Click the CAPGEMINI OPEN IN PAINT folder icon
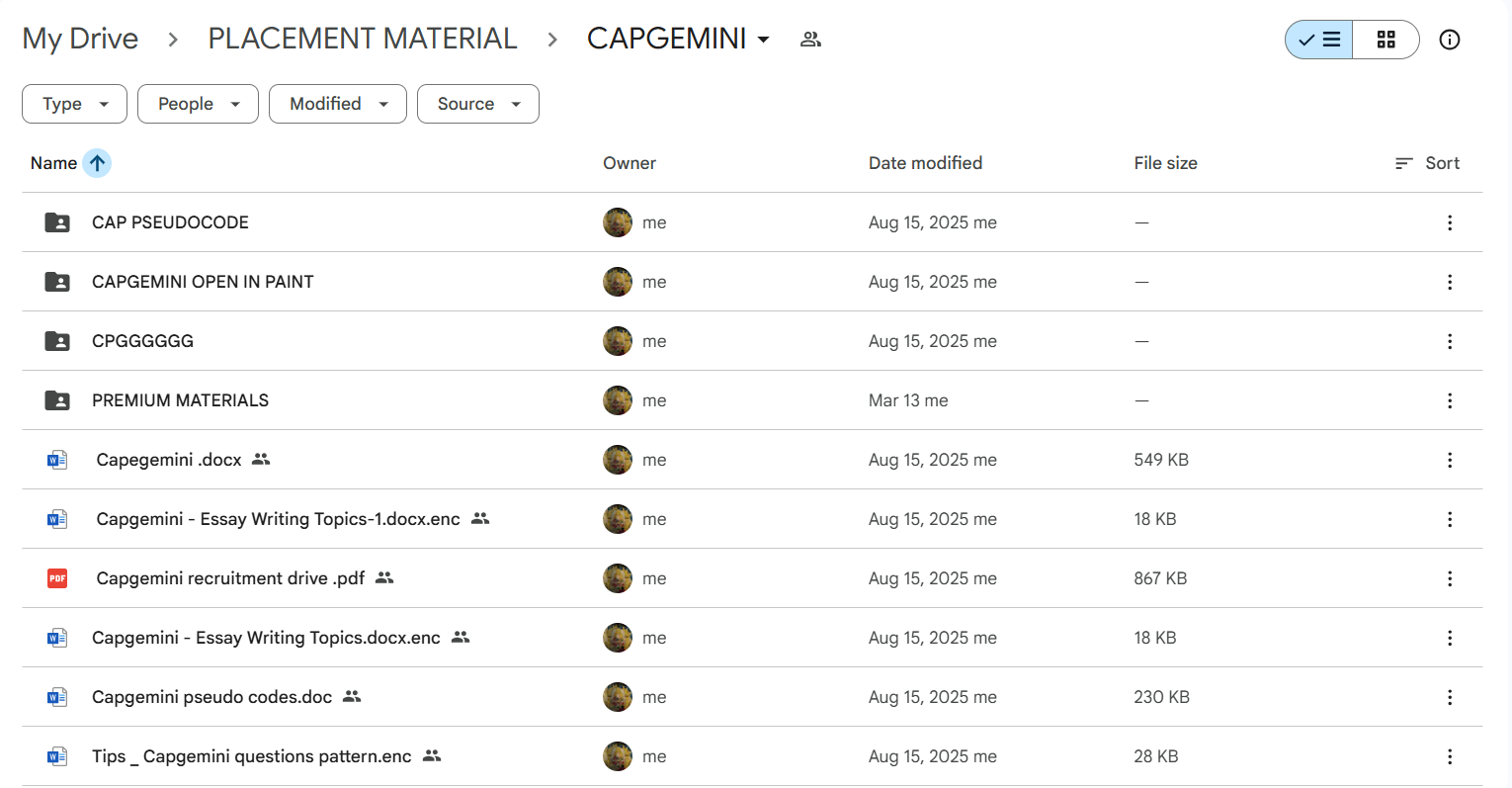Image resolution: width=1512 pixels, height=788 pixels. pos(57,282)
